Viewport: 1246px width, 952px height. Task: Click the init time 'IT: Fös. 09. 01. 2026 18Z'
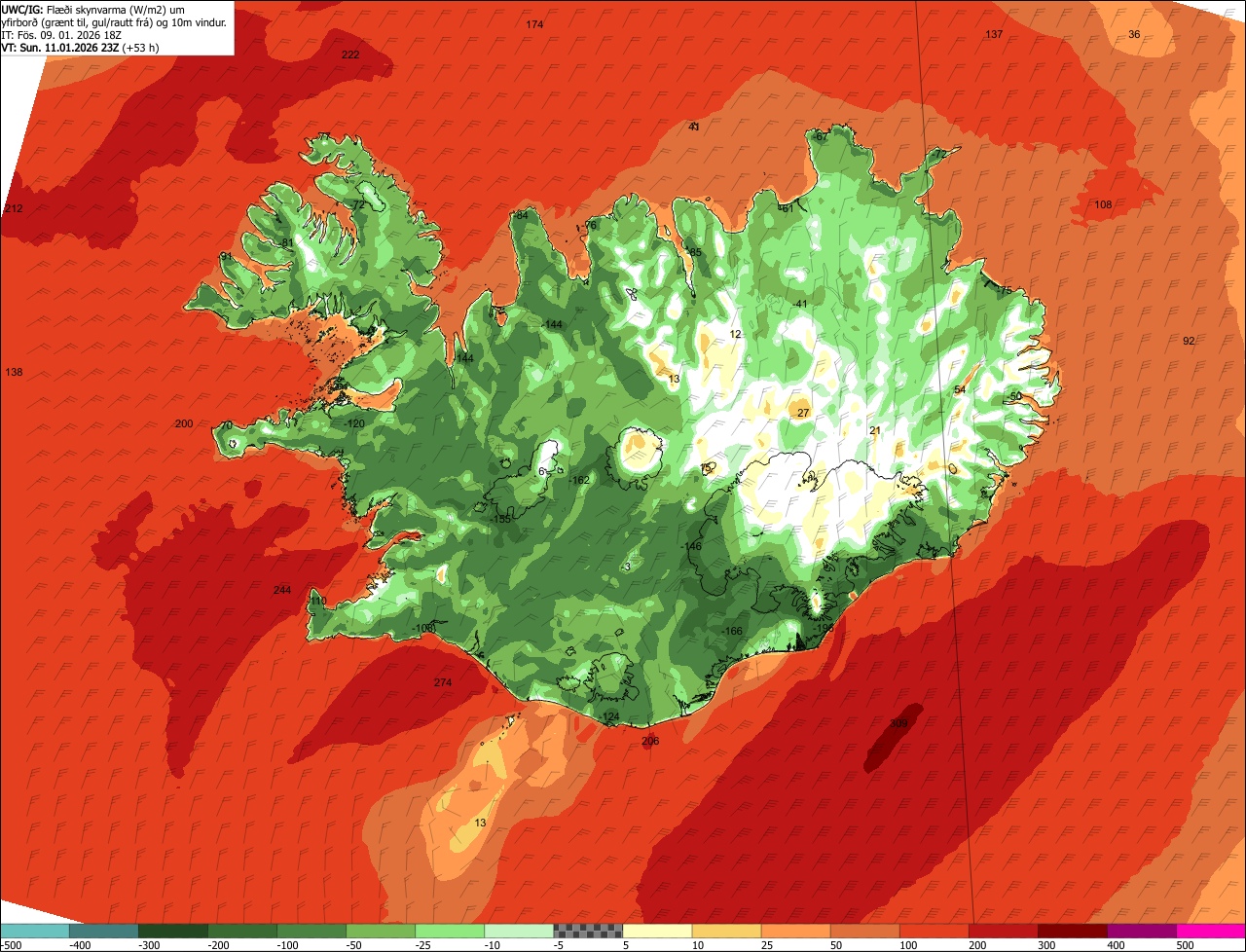pos(61,35)
